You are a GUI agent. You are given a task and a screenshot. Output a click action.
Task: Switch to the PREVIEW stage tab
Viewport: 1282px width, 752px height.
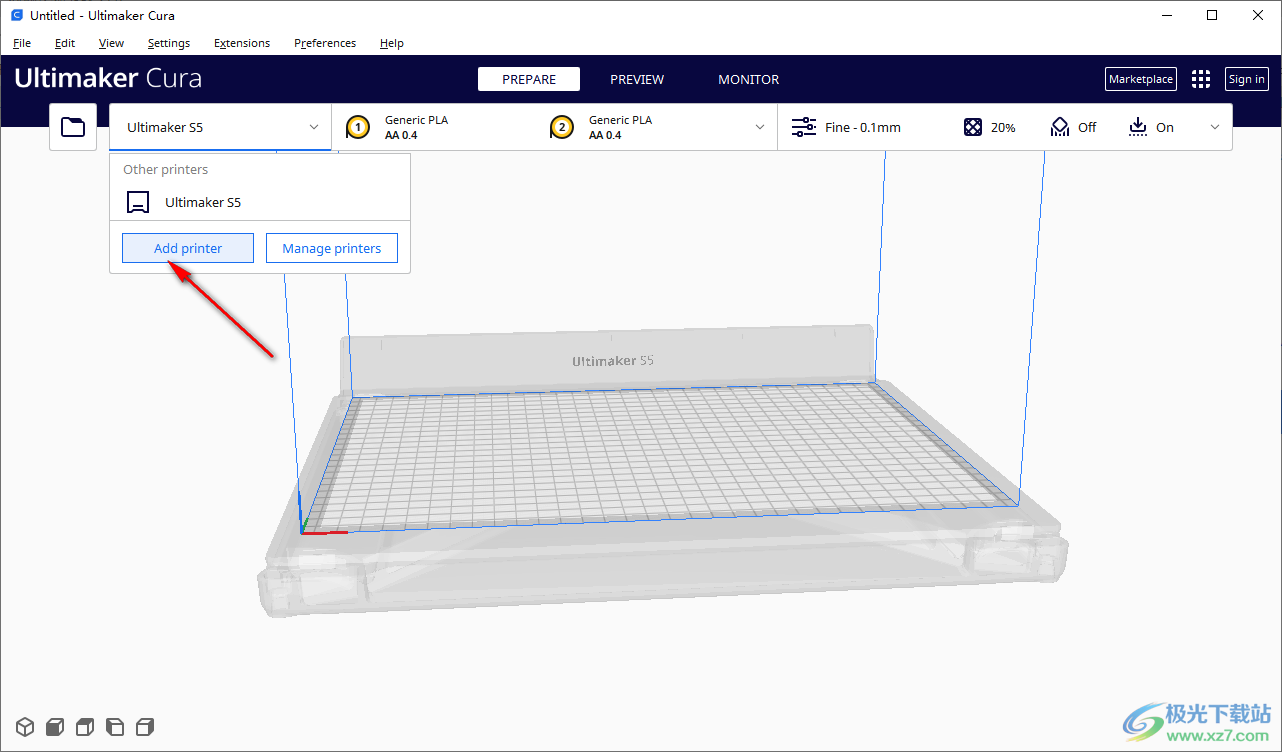point(637,79)
